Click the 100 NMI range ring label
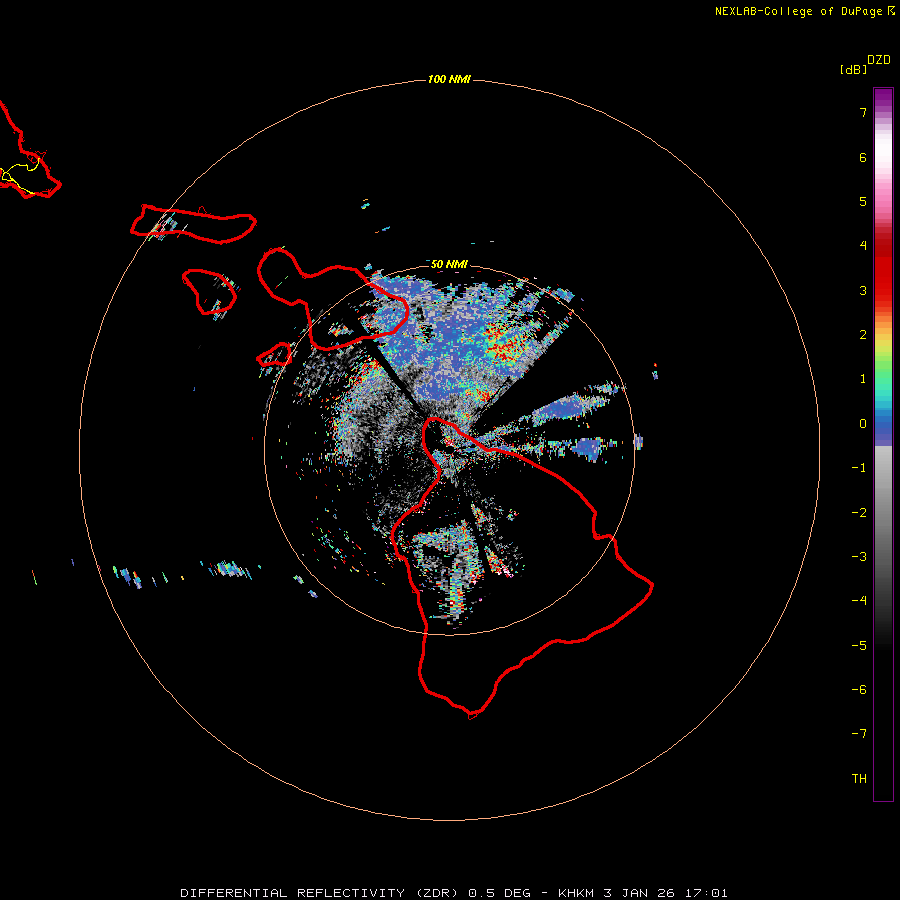Image resolution: width=900 pixels, height=900 pixels. click(x=449, y=79)
